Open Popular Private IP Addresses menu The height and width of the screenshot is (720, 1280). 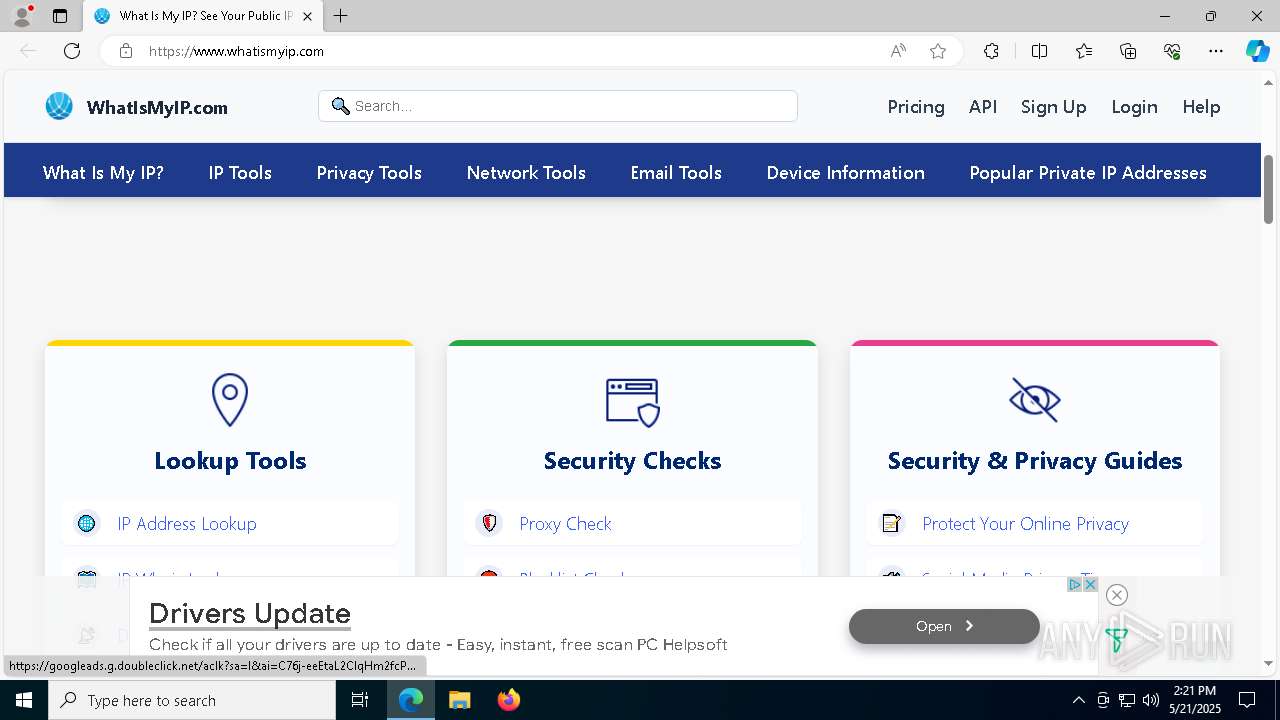(x=1088, y=173)
